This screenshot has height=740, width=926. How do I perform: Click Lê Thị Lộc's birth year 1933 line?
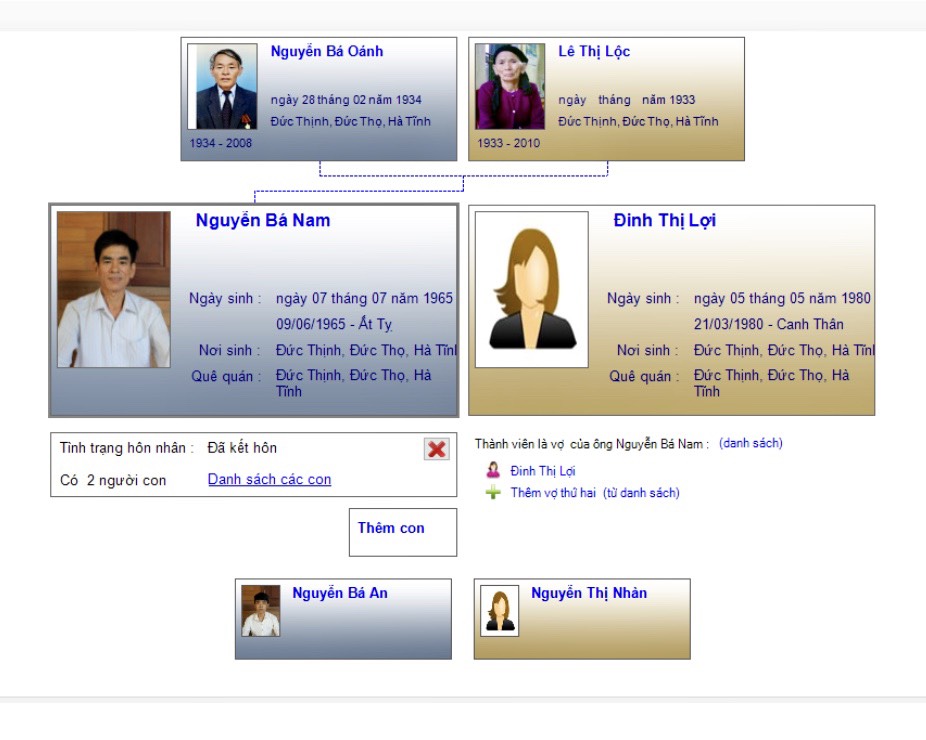[x=627, y=100]
